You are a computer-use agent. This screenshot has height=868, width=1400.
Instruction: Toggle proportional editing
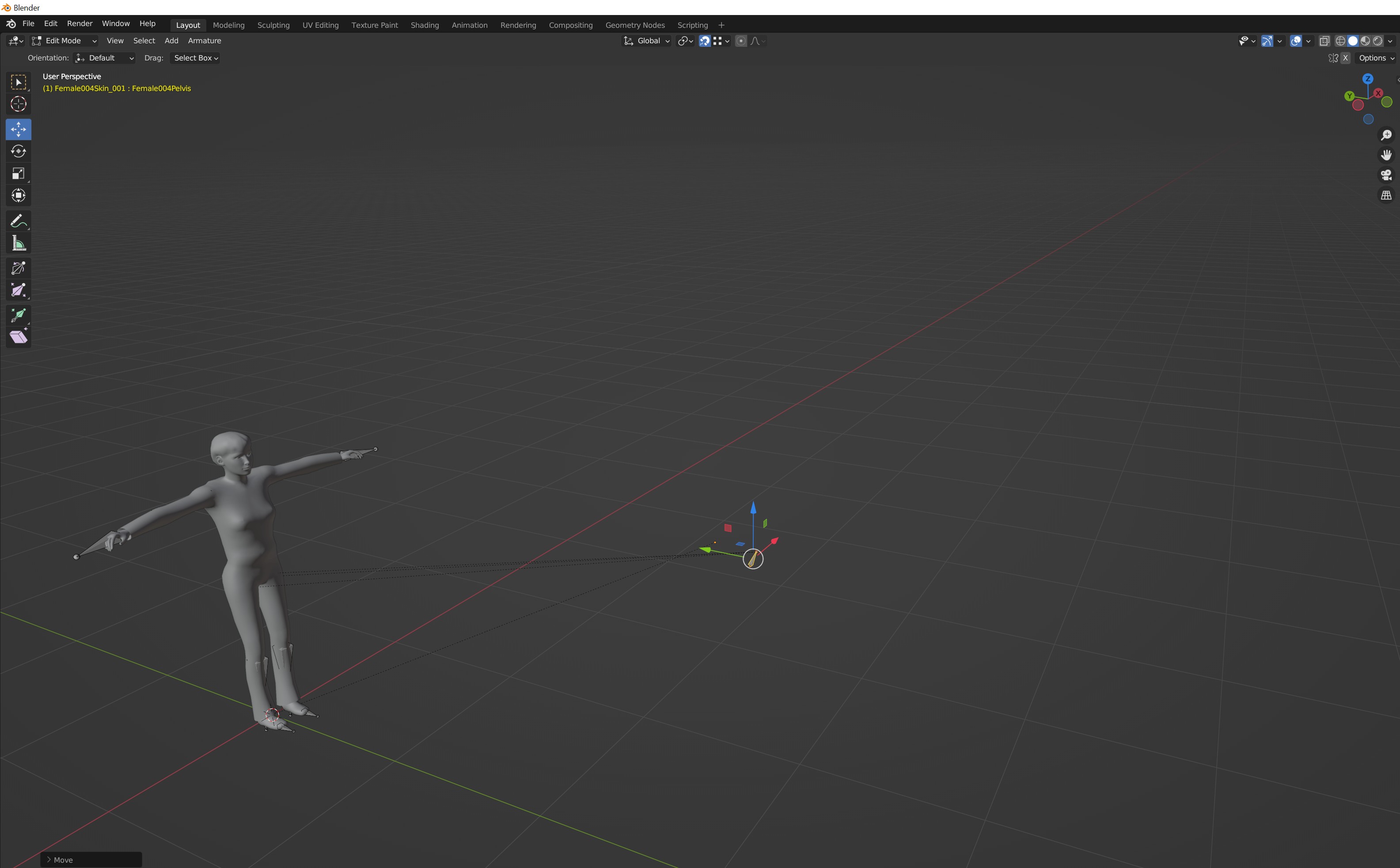[741, 41]
